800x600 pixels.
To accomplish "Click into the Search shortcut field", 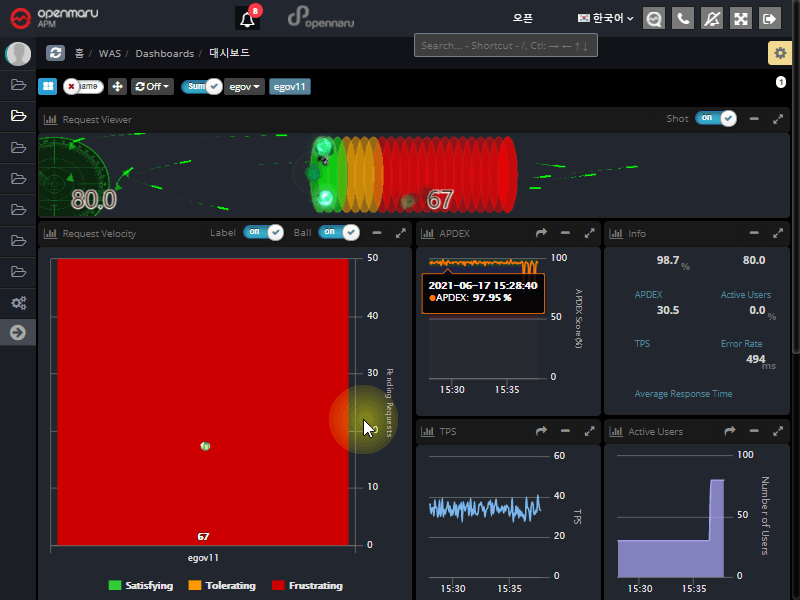I will 504,45.
